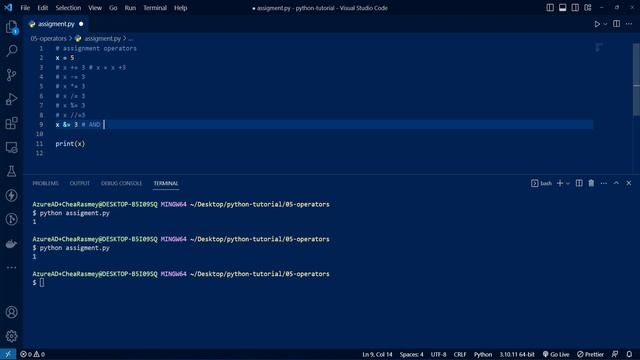Open the Search view
This screenshot has height=360, width=640.
pyautogui.click(x=11, y=51)
